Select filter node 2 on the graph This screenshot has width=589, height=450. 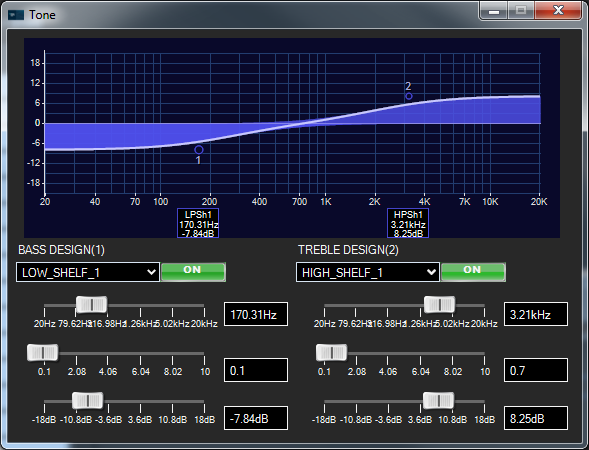[x=409, y=96]
